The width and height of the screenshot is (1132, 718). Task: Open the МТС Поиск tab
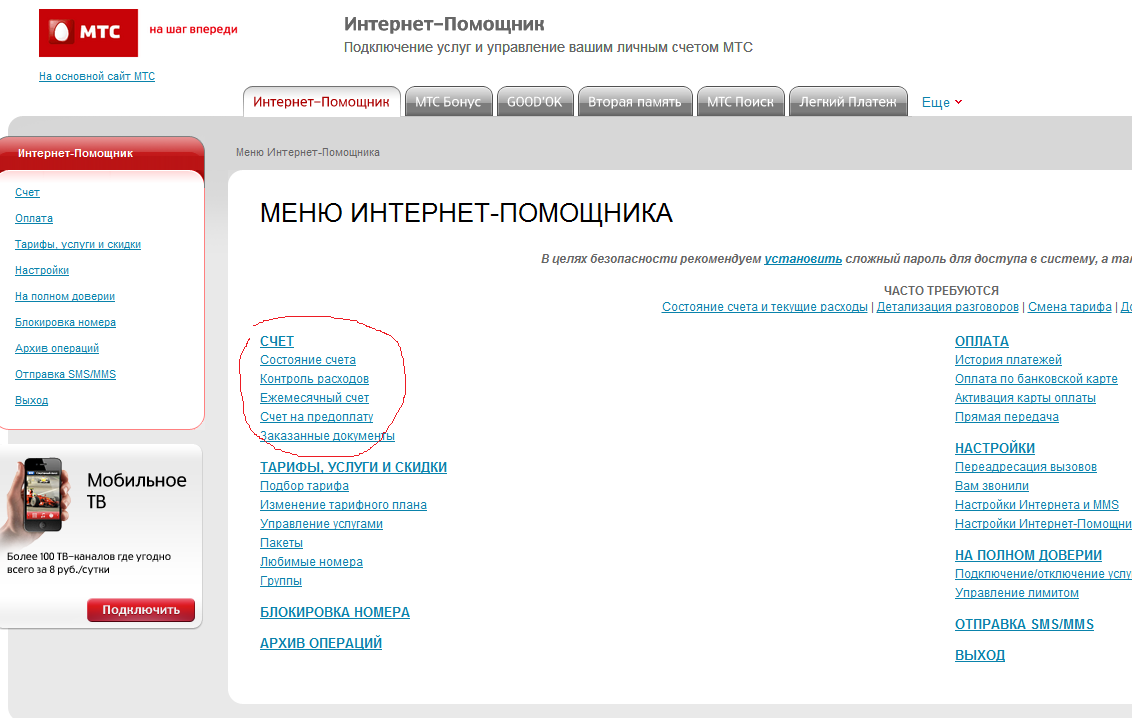(740, 102)
